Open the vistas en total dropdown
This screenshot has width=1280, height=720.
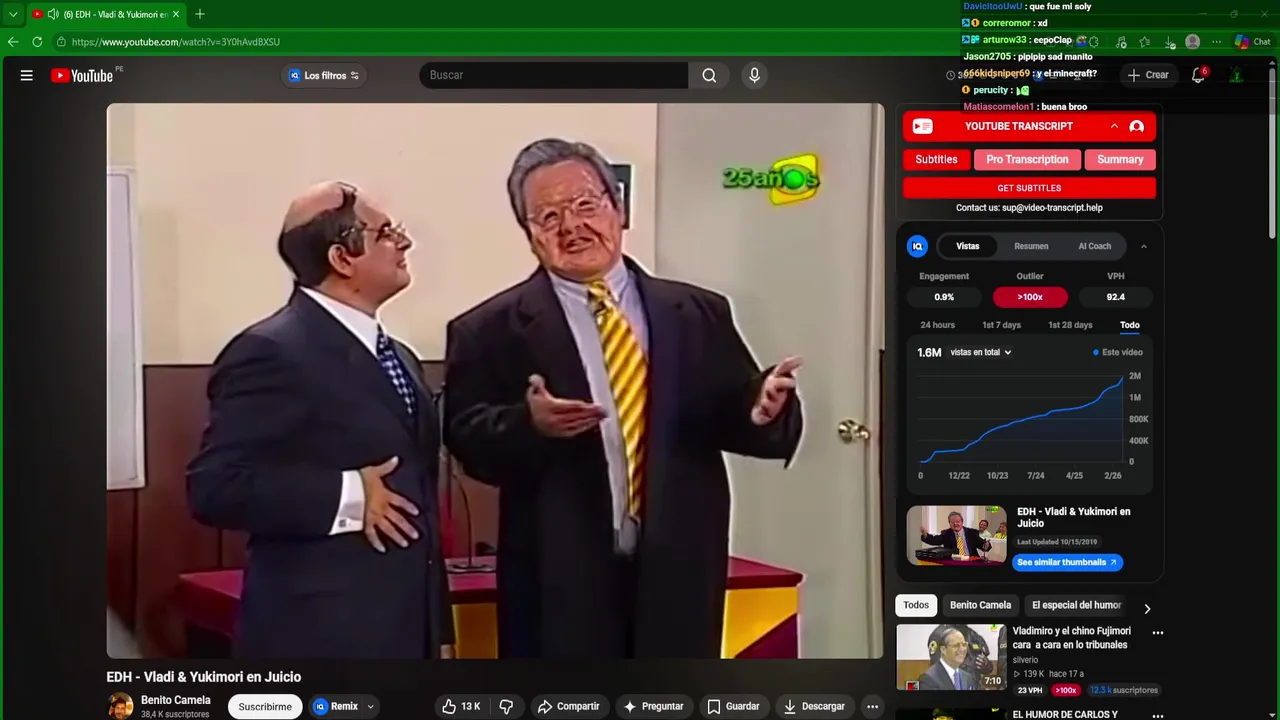[980, 352]
